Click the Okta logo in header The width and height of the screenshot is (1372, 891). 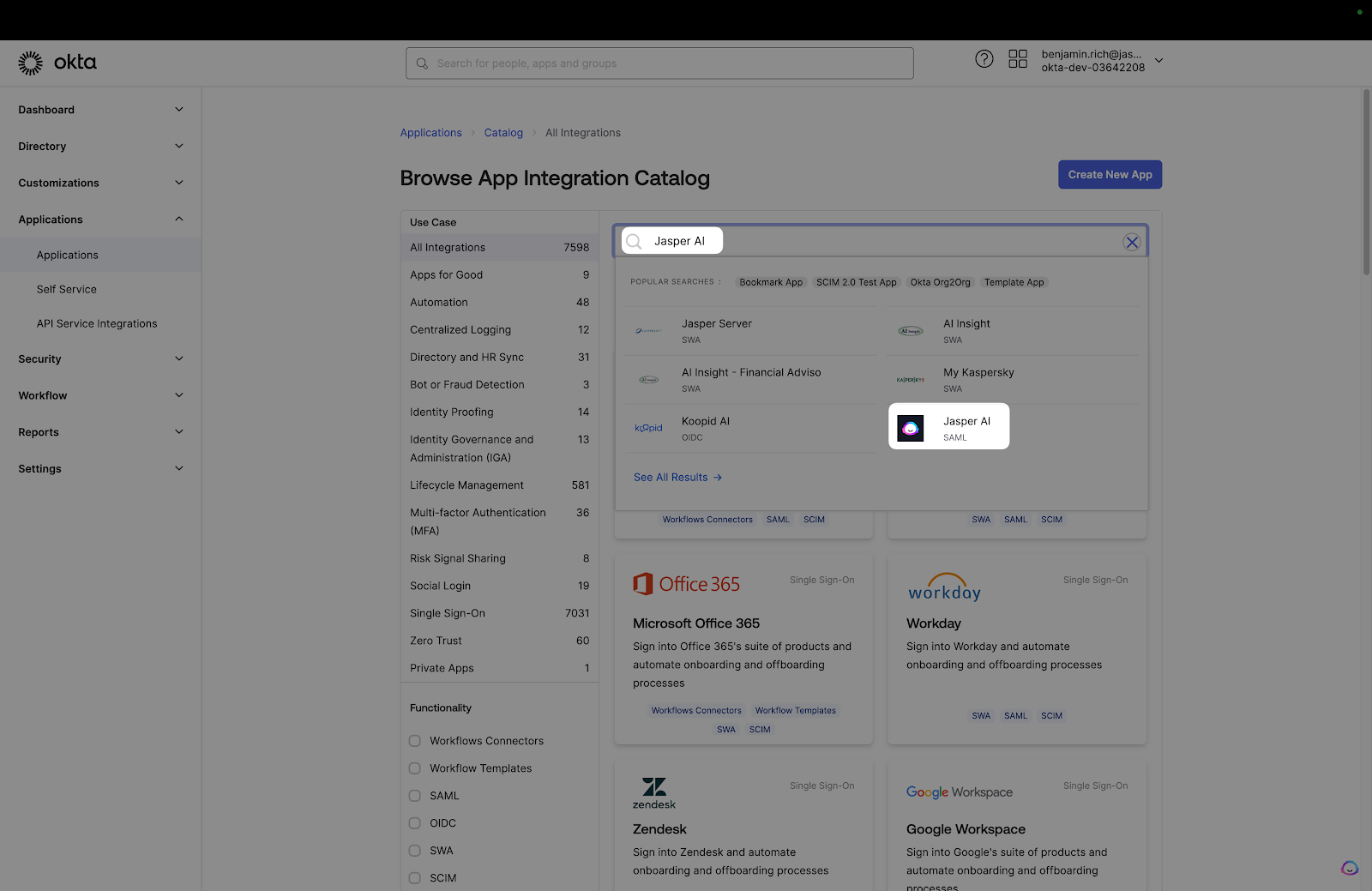[x=57, y=63]
